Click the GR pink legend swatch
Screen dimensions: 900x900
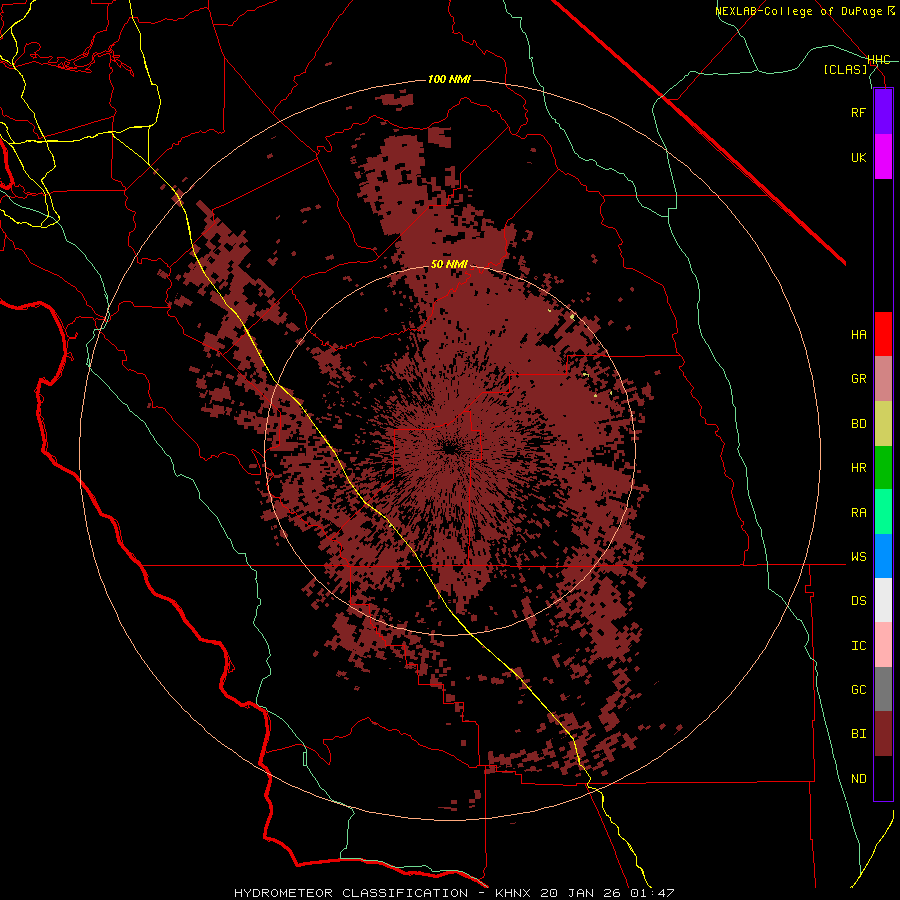883,378
